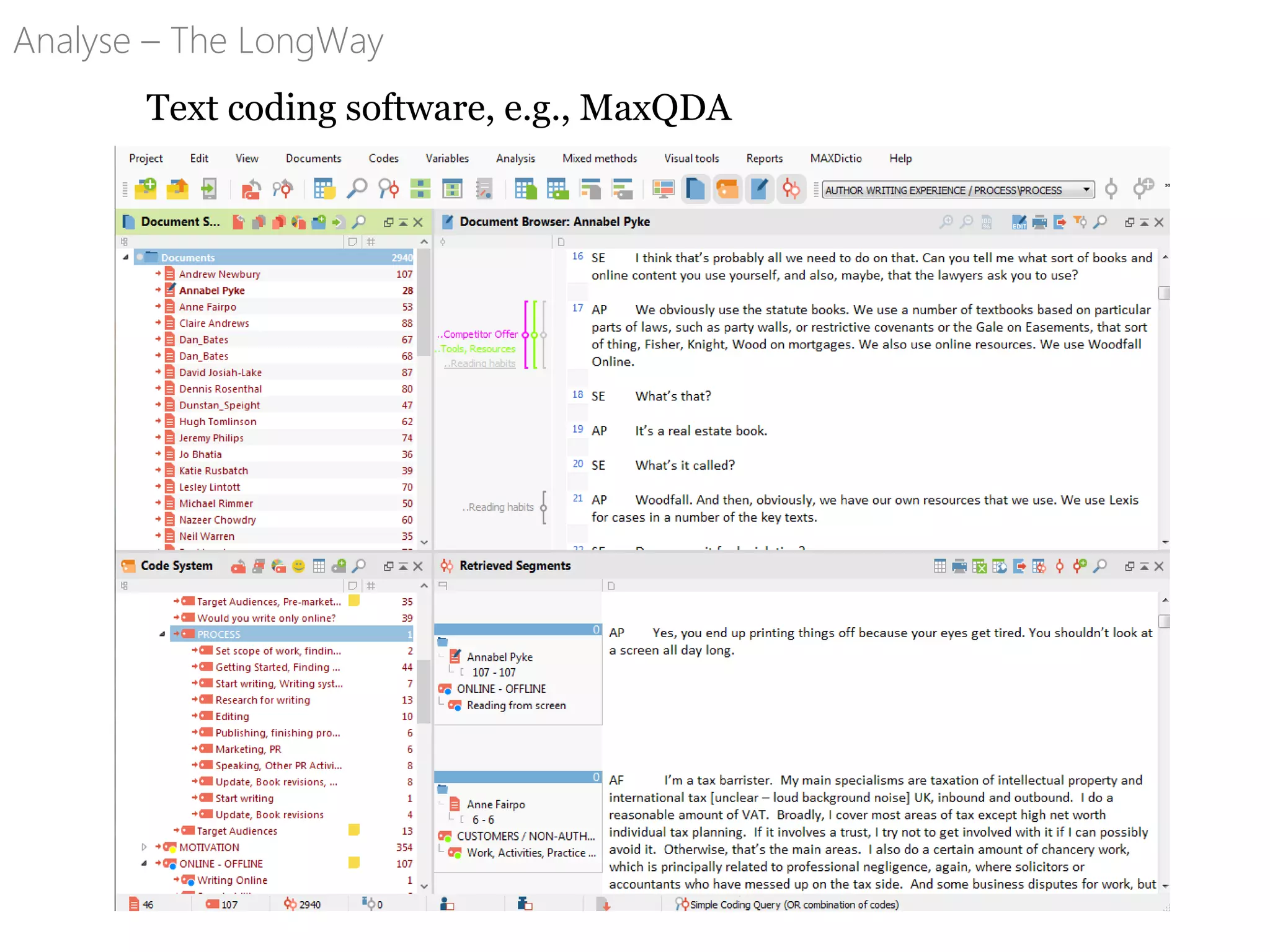Select the Research for writing code
Image resolution: width=1270 pixels, height=952 pixels.
pos(263,700)
